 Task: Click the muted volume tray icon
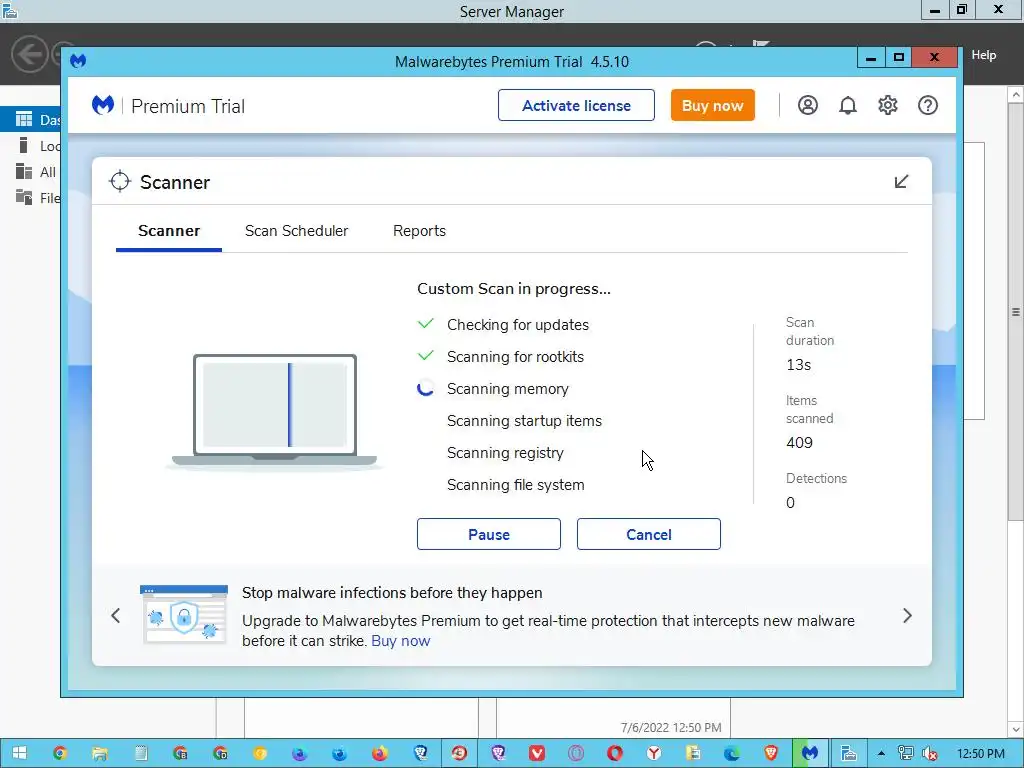point(930,754)
